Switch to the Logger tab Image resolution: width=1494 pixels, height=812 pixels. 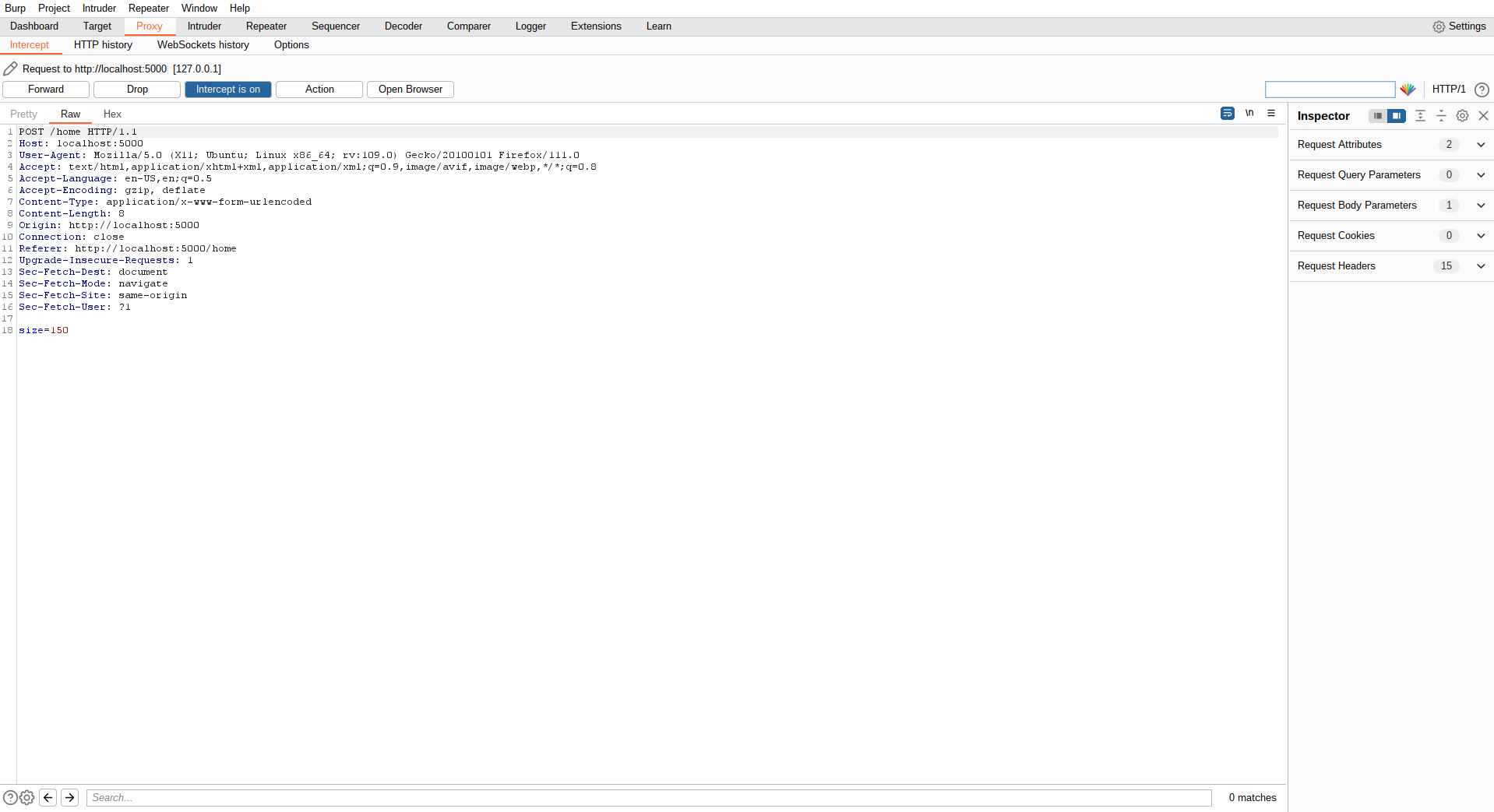tap(530, 26)
